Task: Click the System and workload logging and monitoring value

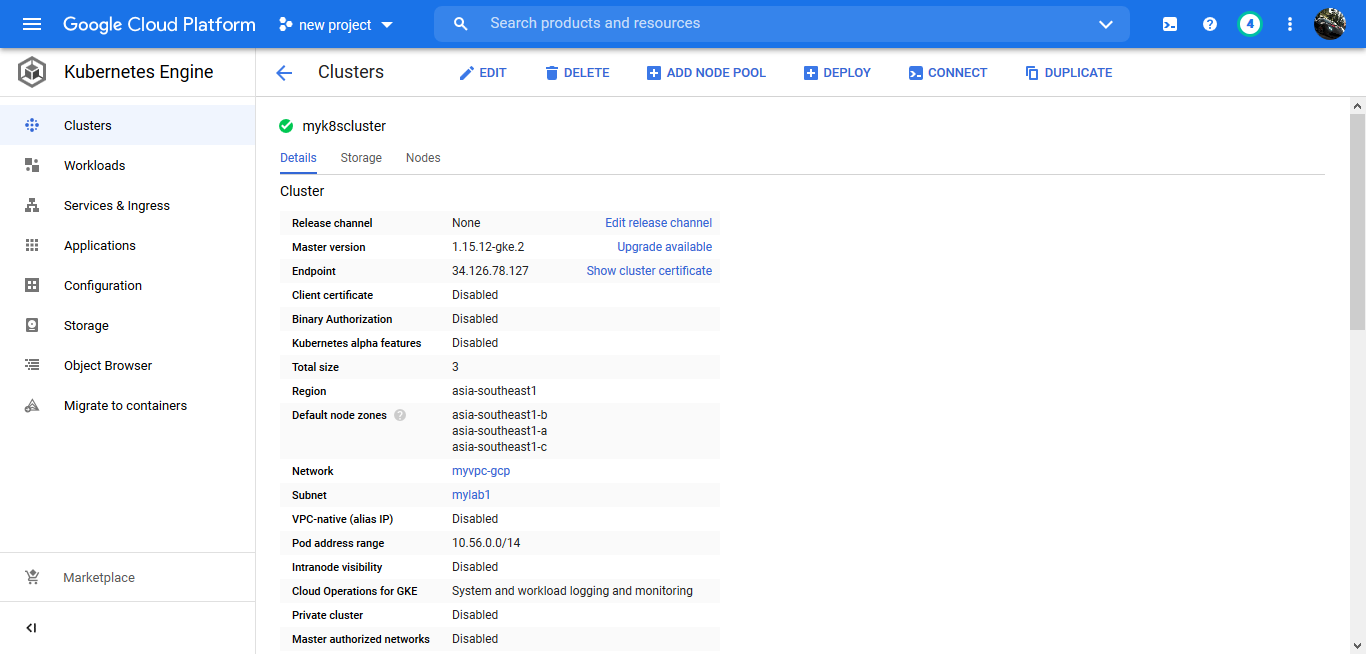Action: pos(572,591)
